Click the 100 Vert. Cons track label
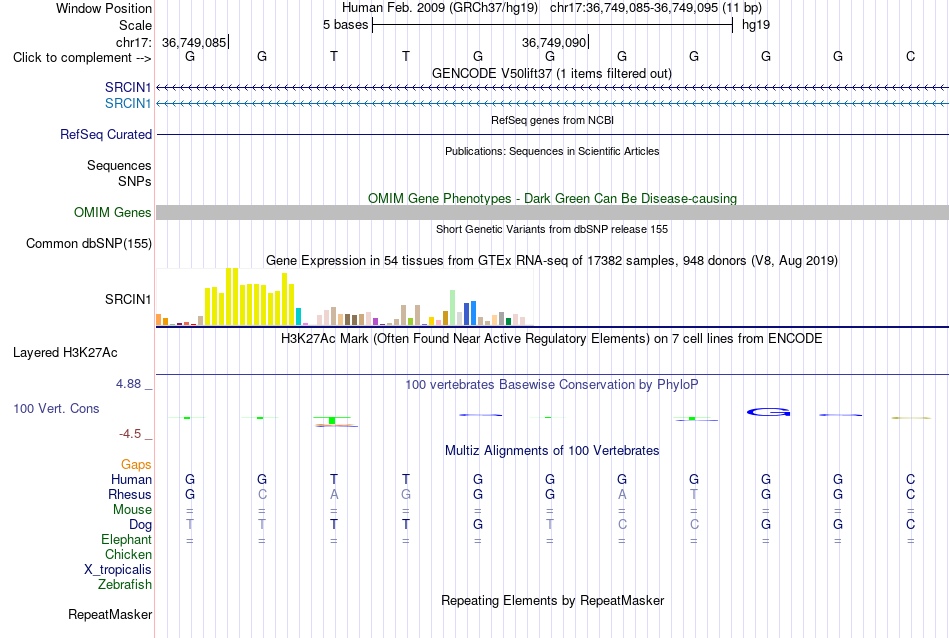Screen dimensions: 950x638 click(x=56, y=408)
